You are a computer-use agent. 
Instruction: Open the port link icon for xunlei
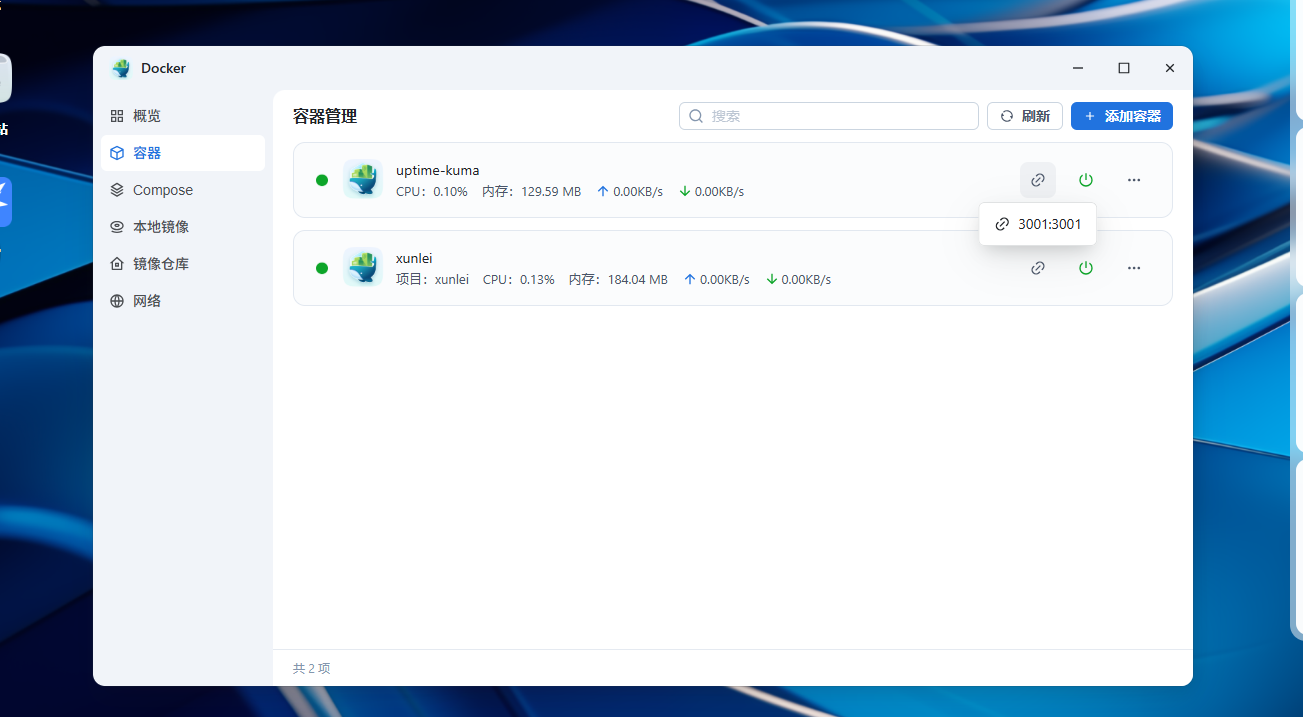[1038, 268]
